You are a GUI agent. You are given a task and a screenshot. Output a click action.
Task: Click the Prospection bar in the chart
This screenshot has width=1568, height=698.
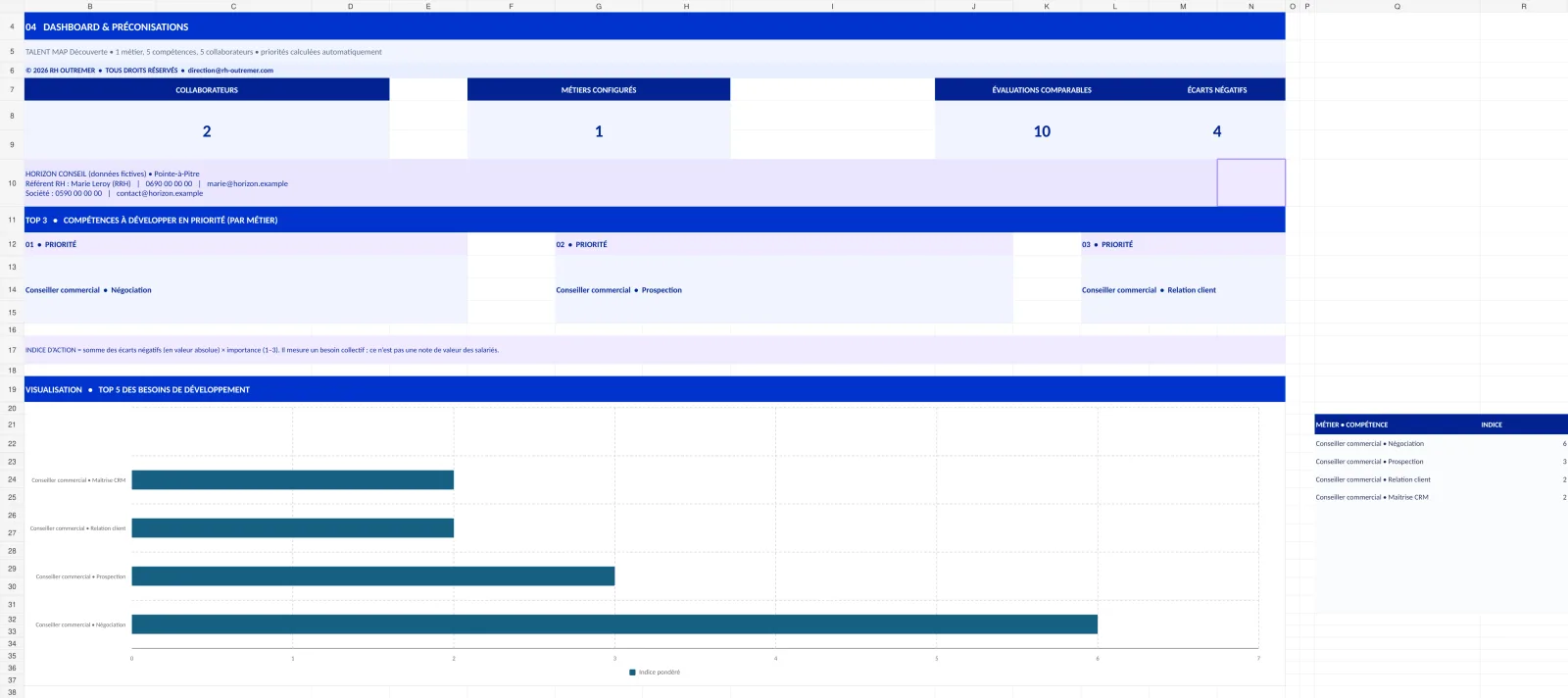point(372,575)
